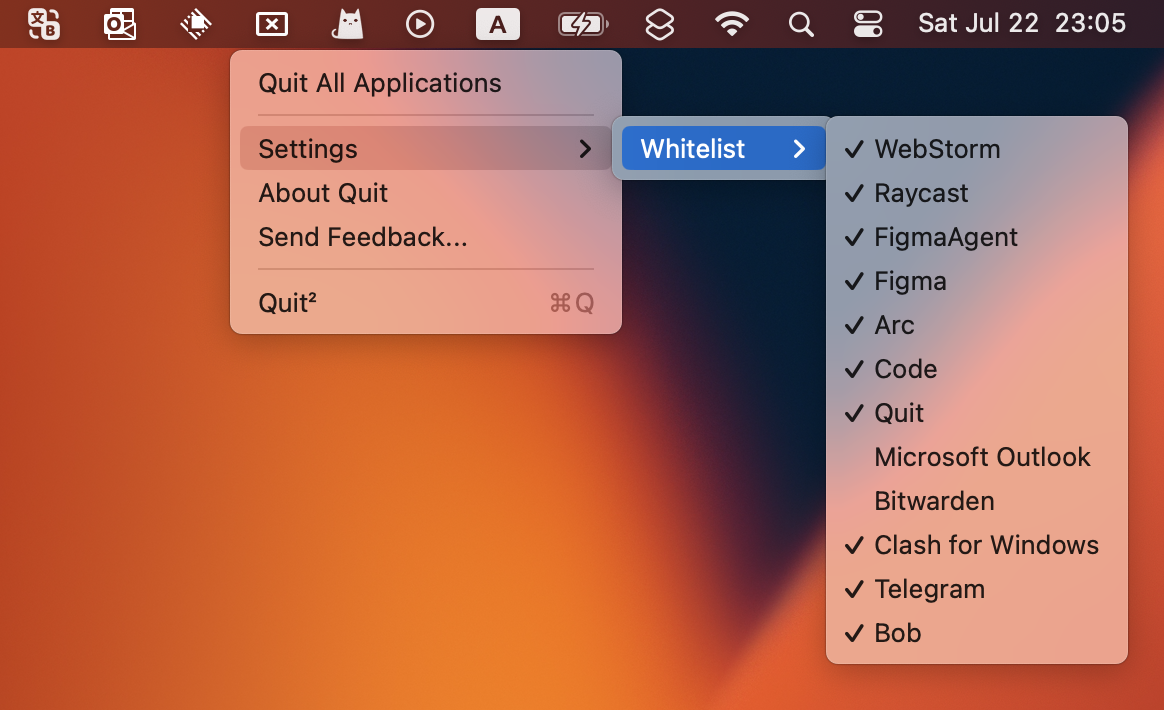Open the Wi-Fi status menu
Screen dimensions: 1164x710
[x=732, y=24]
